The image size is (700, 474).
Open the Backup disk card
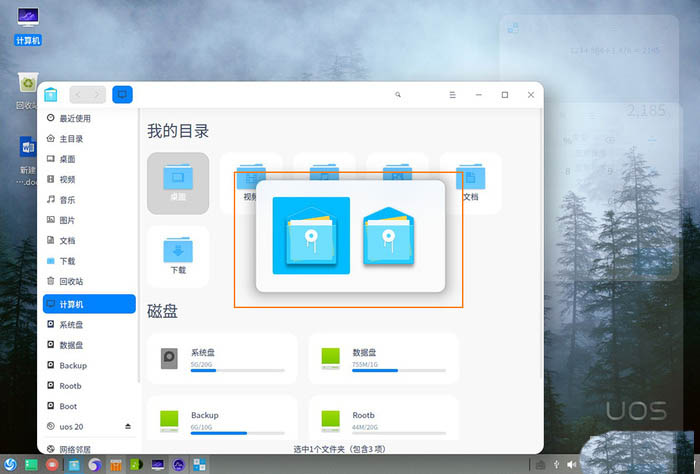pyautogui.click(x=222, y=418)
